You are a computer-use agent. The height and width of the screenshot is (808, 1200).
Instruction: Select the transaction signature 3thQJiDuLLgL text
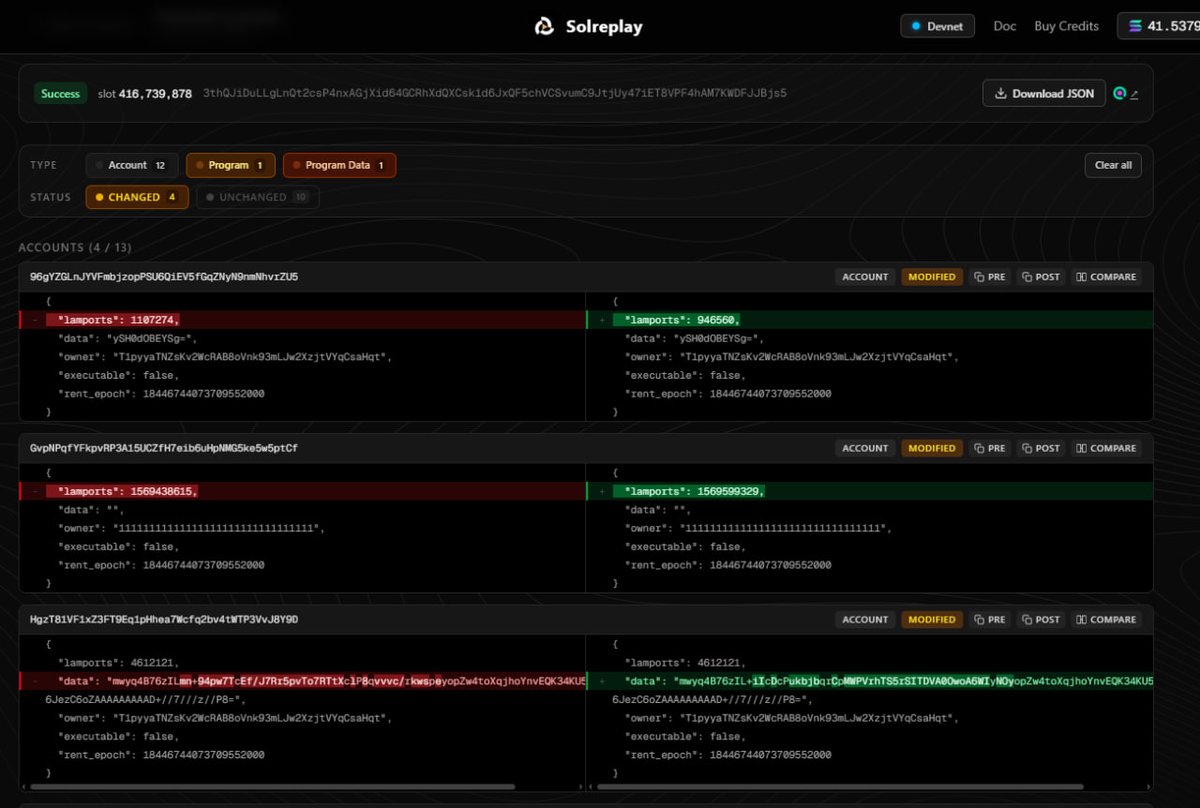[495, 94]
